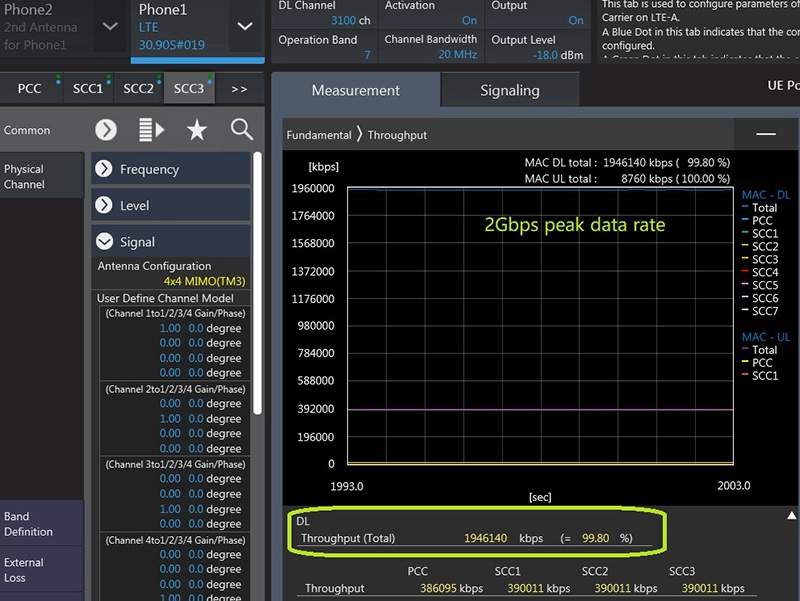Open the Band Definition panel
800x601 pixels.
(28, 524)
